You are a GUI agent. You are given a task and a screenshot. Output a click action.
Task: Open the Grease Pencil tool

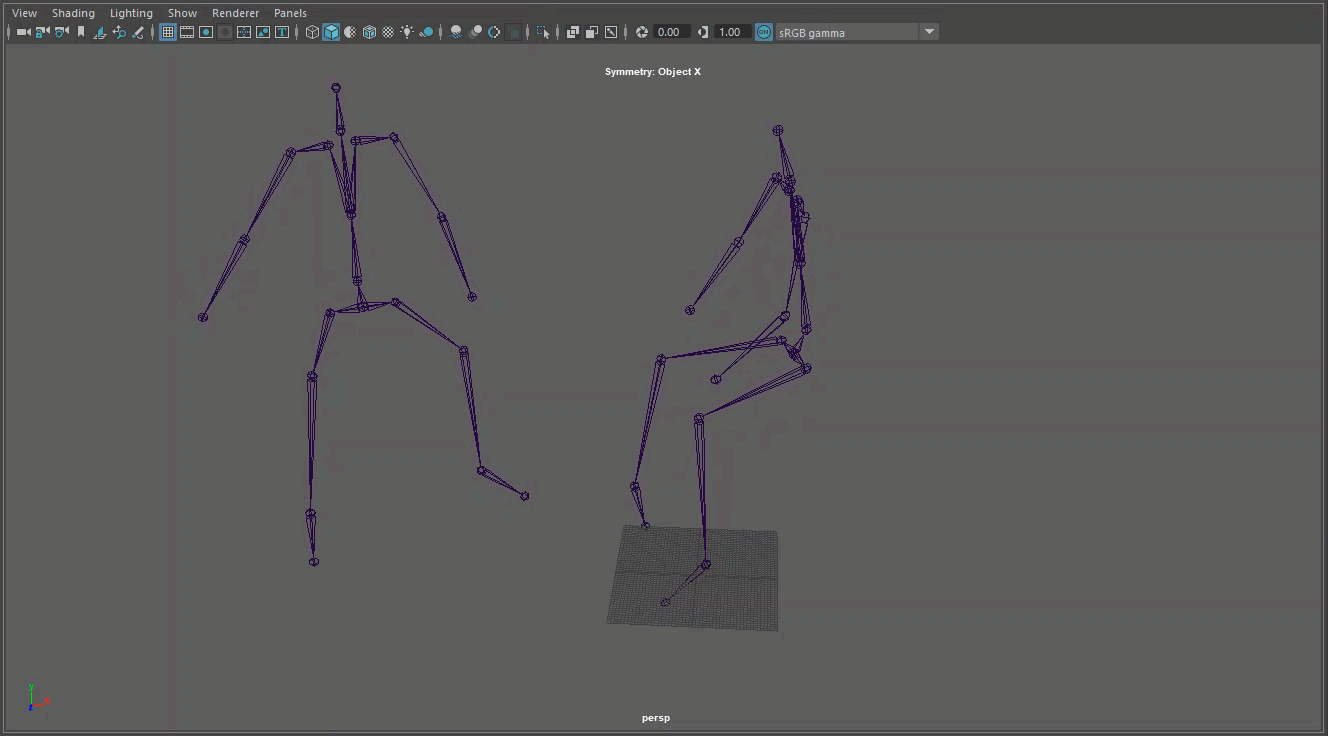tap(138, 32)
